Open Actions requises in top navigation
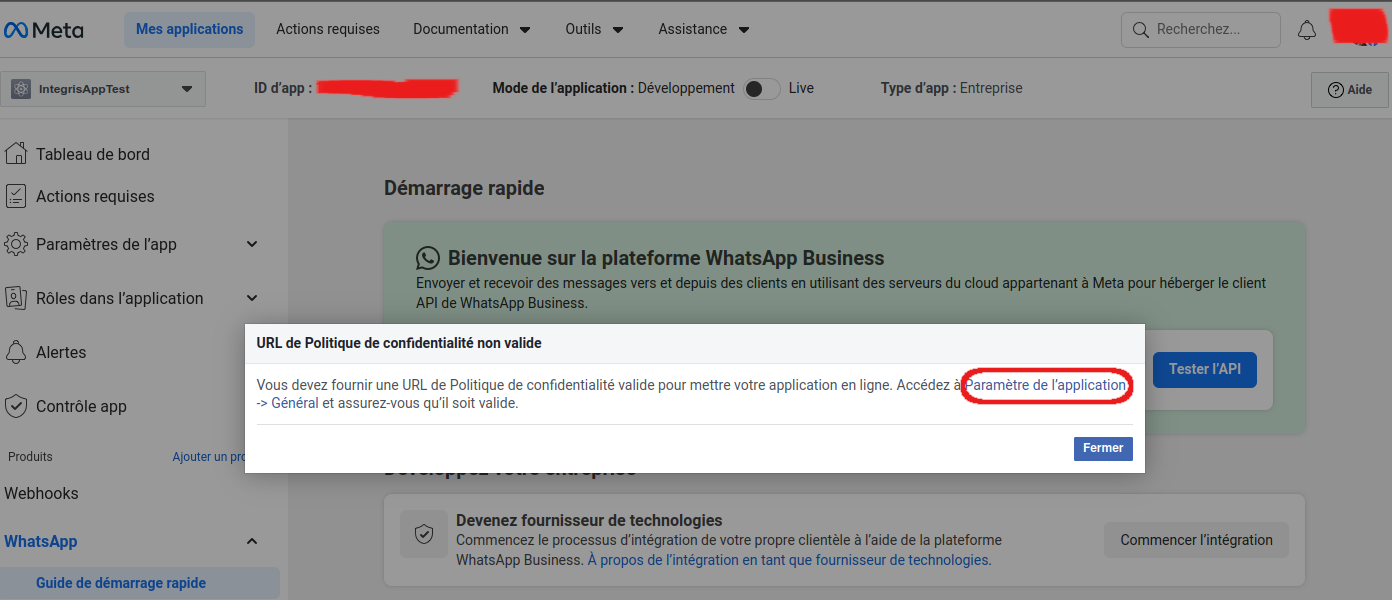Viewport: 1392px width, 600px height. click(328, 30)
